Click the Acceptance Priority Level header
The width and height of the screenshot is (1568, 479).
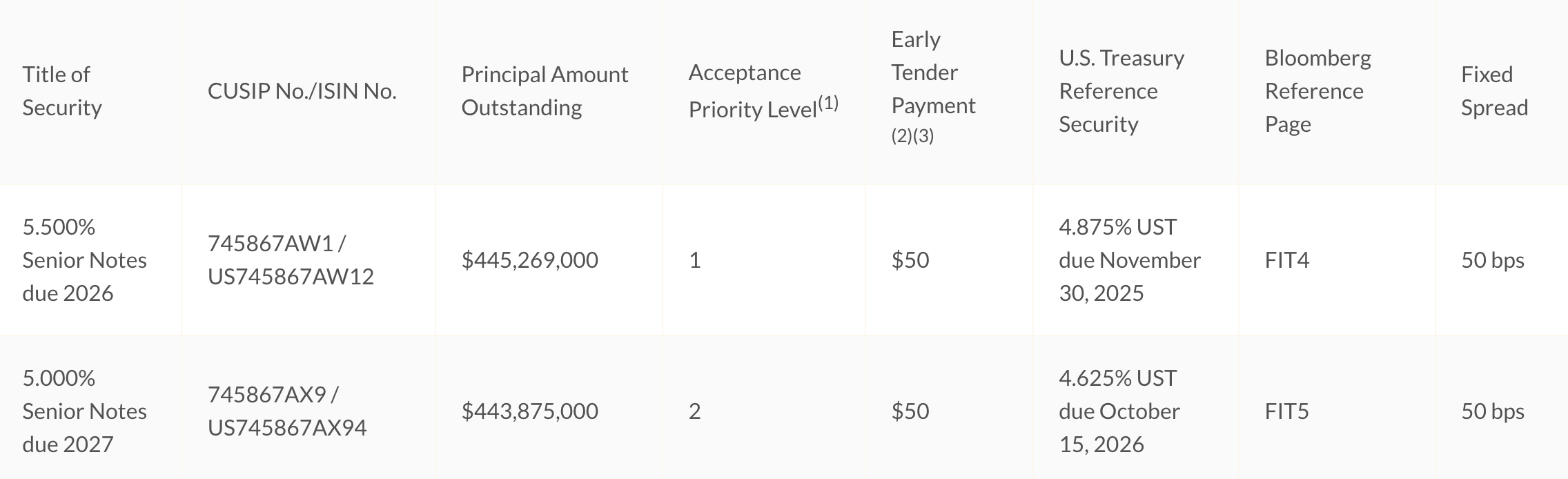pos(763,91)
